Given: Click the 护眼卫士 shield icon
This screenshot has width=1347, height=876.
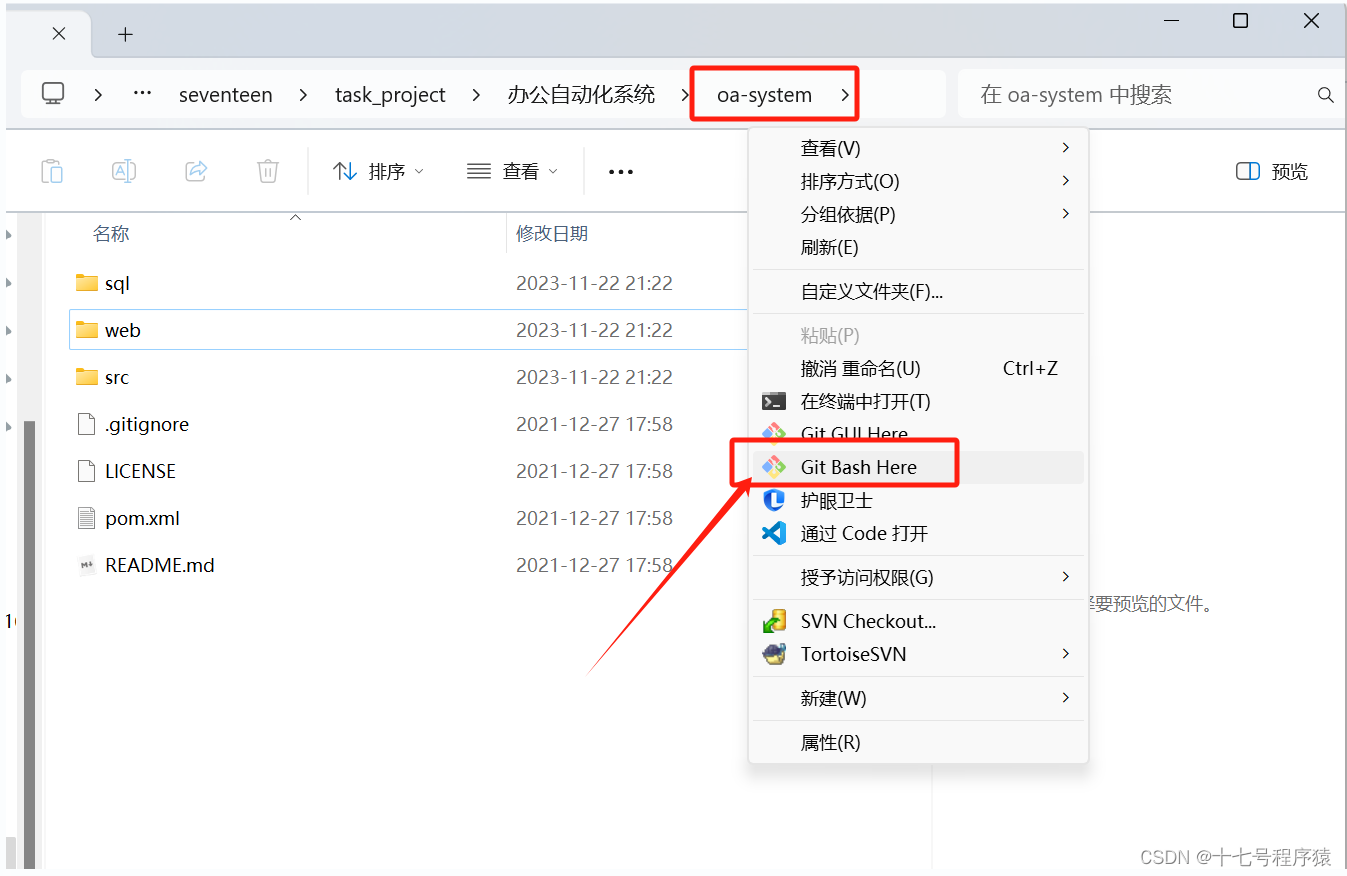Looking at the screenshot, I should point(773,500).
